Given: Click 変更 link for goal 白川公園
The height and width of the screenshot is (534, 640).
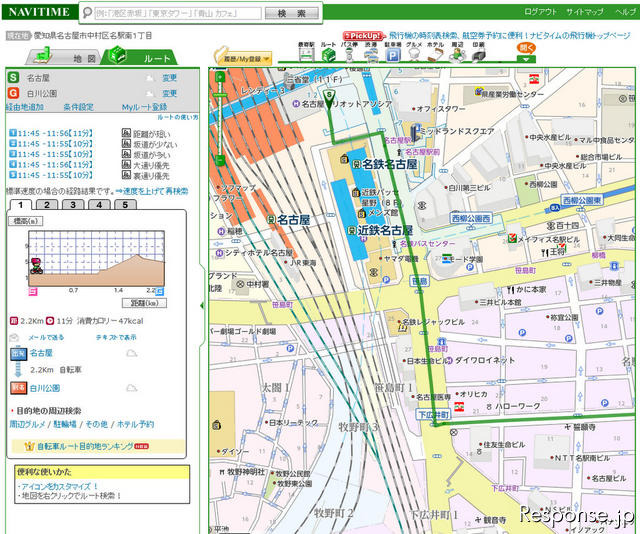Looking at the screenshot, I should [x=170, y=93].
